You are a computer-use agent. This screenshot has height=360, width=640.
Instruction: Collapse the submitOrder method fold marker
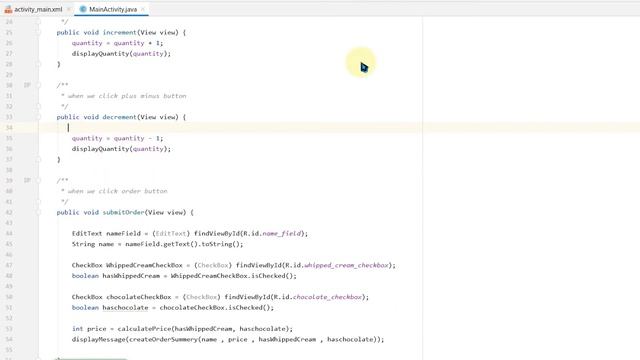click(x=38, y=212)
